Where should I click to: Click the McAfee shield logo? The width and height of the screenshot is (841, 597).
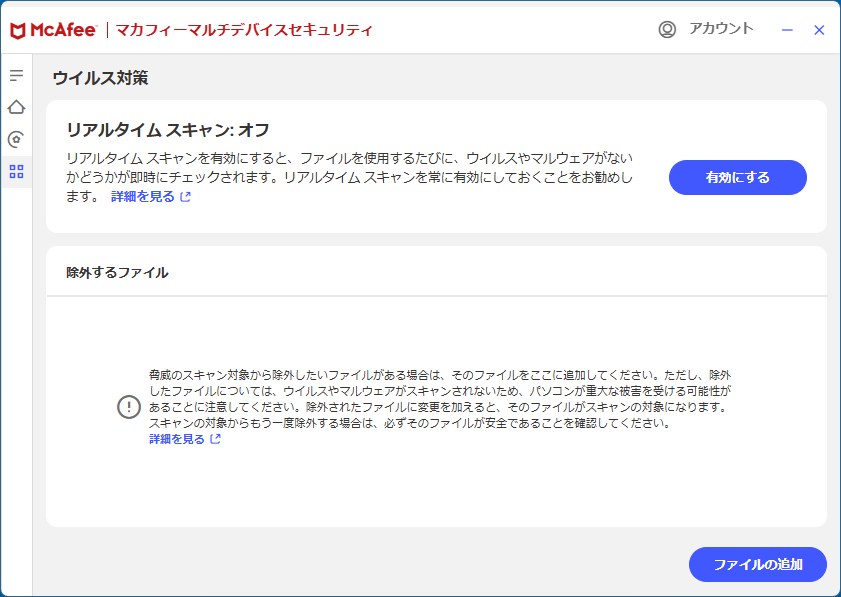pyautogui.click(x=18, y=31)
